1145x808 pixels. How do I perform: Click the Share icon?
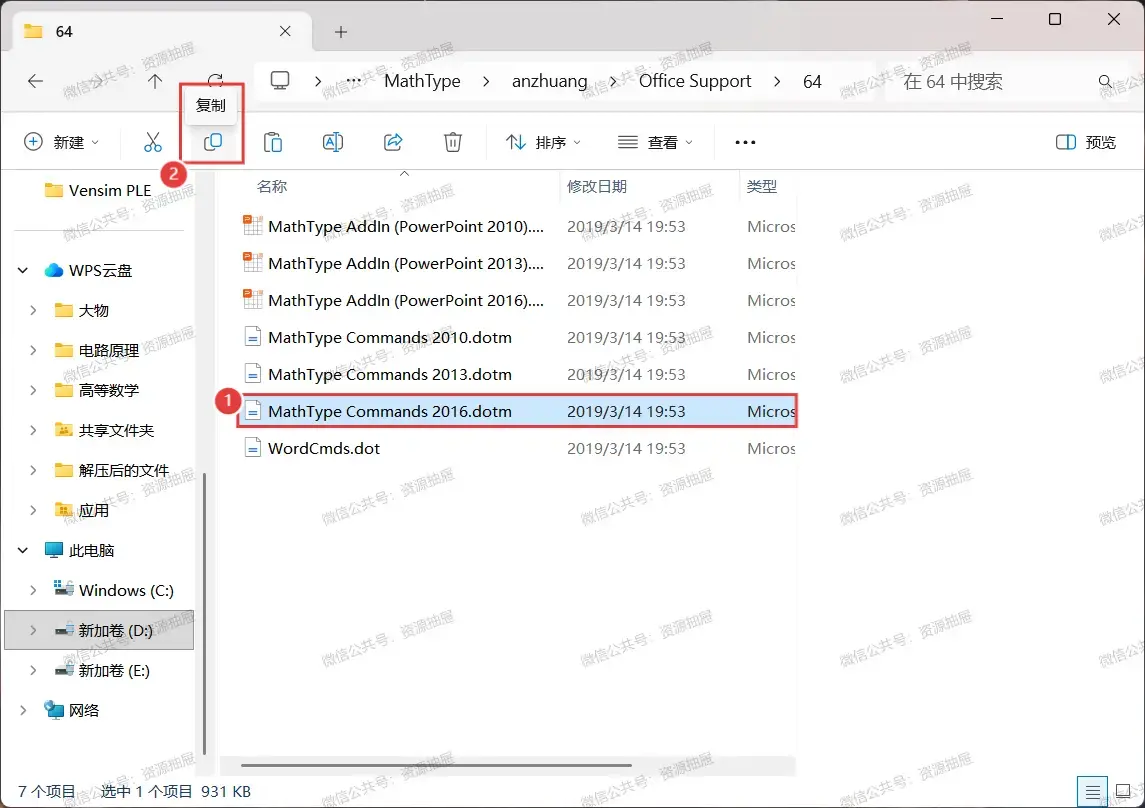pos(393,142)
